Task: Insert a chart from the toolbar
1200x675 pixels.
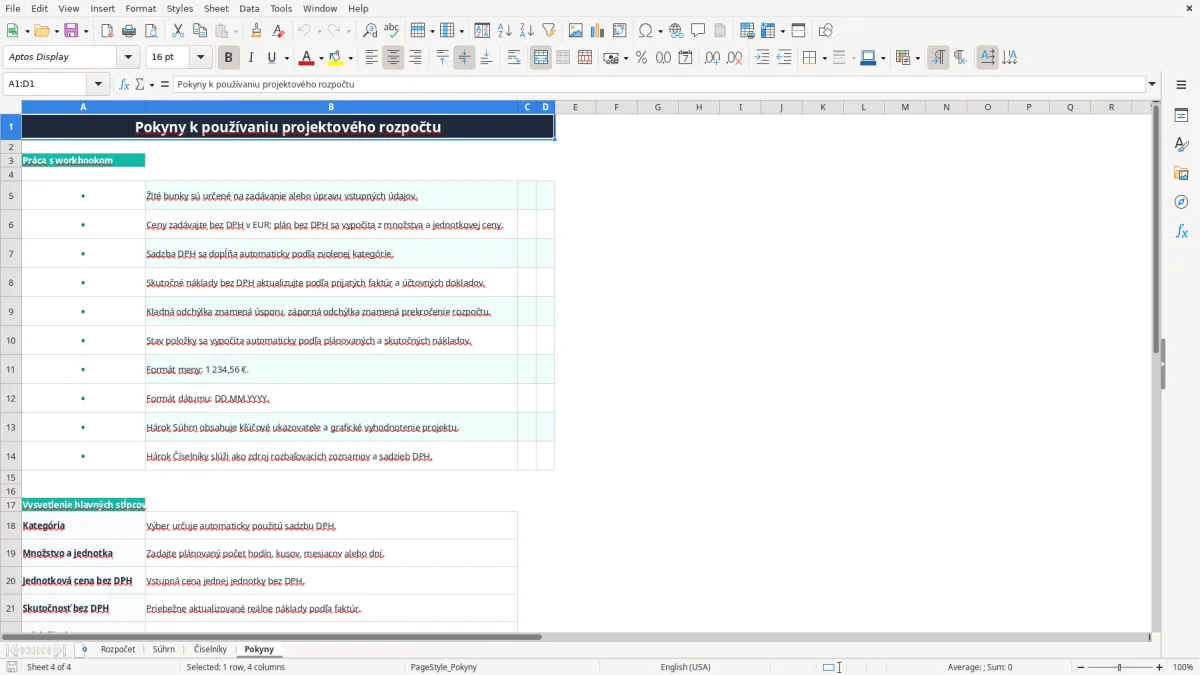Action: click(598, 31)
